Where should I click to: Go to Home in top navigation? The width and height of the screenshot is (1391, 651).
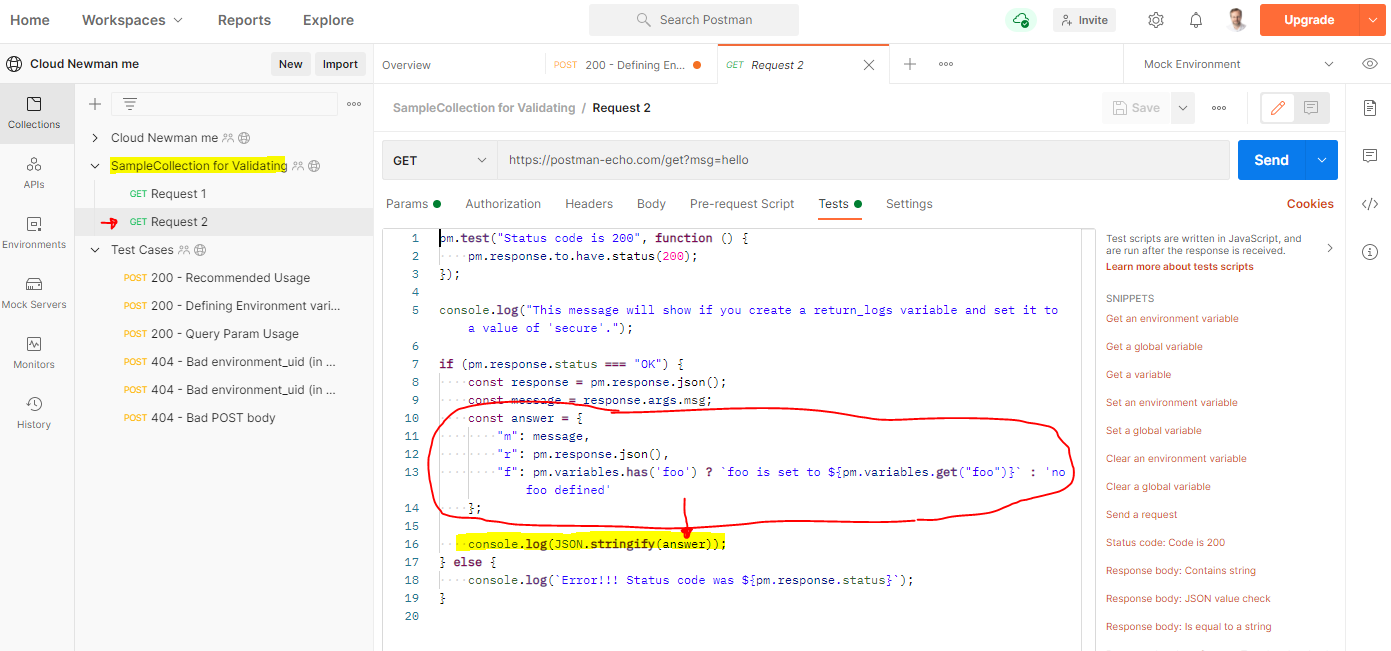30,20
